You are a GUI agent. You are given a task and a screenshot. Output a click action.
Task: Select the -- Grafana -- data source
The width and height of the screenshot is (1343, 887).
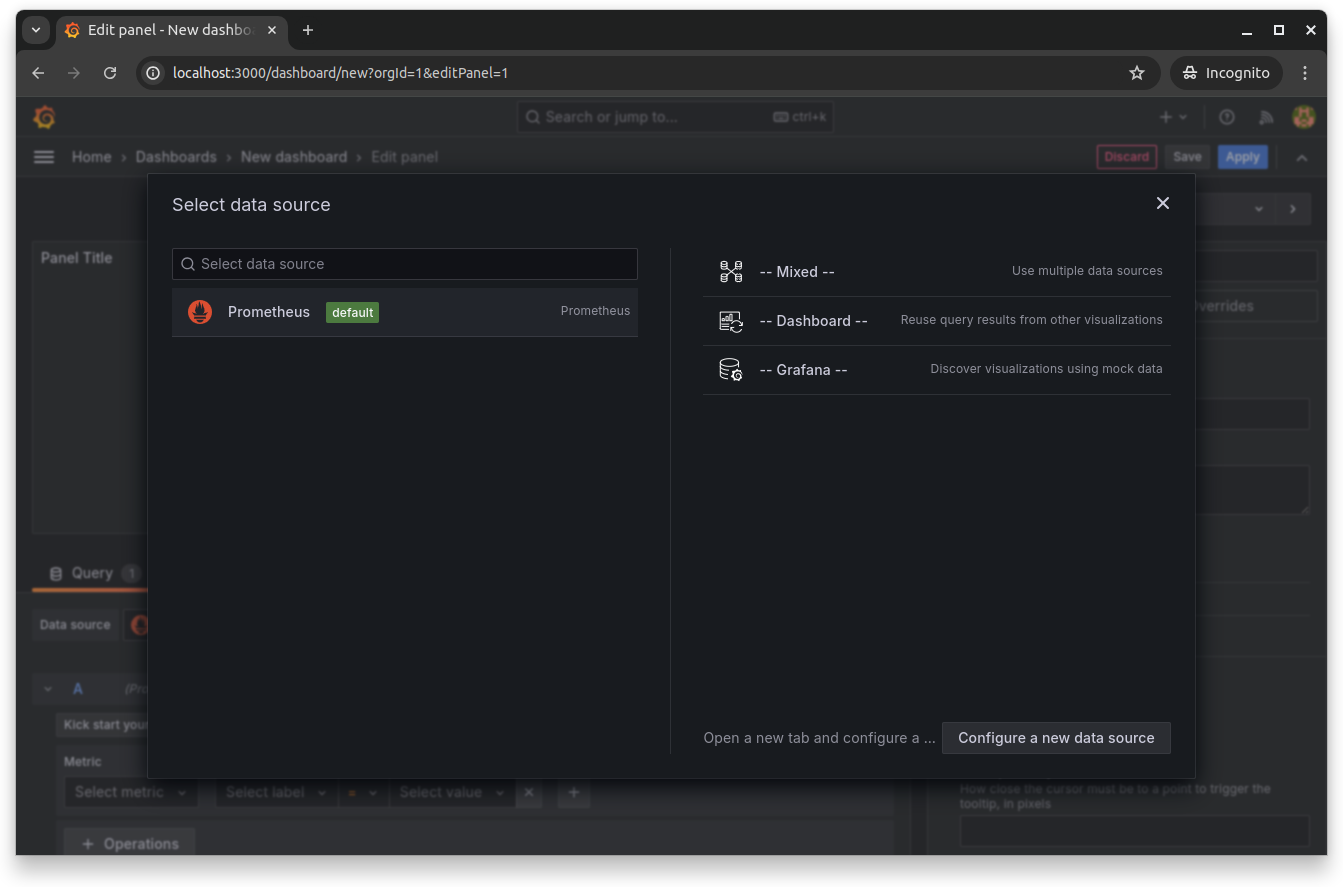click(936, 370)
